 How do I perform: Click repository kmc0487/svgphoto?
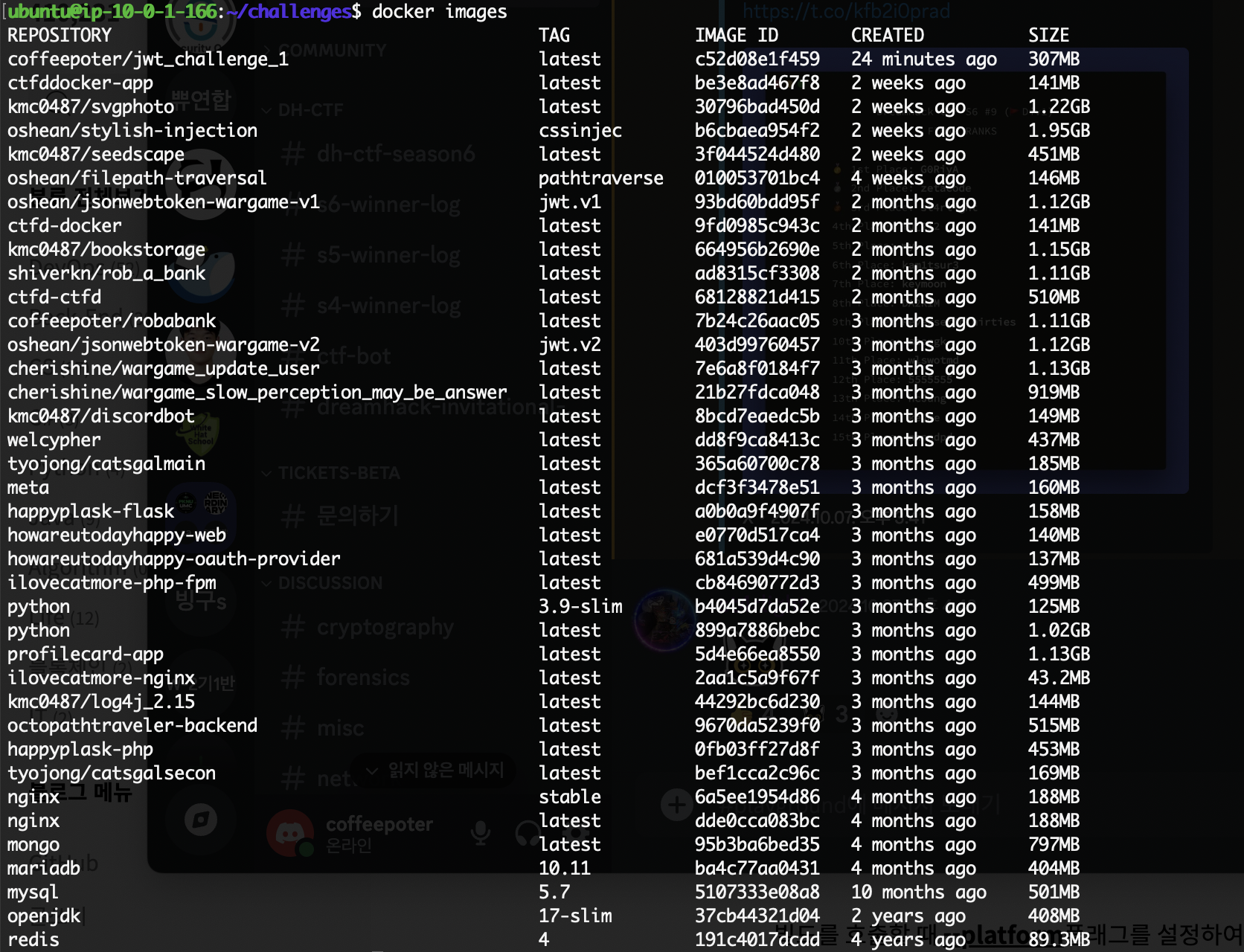coord(91,107)
